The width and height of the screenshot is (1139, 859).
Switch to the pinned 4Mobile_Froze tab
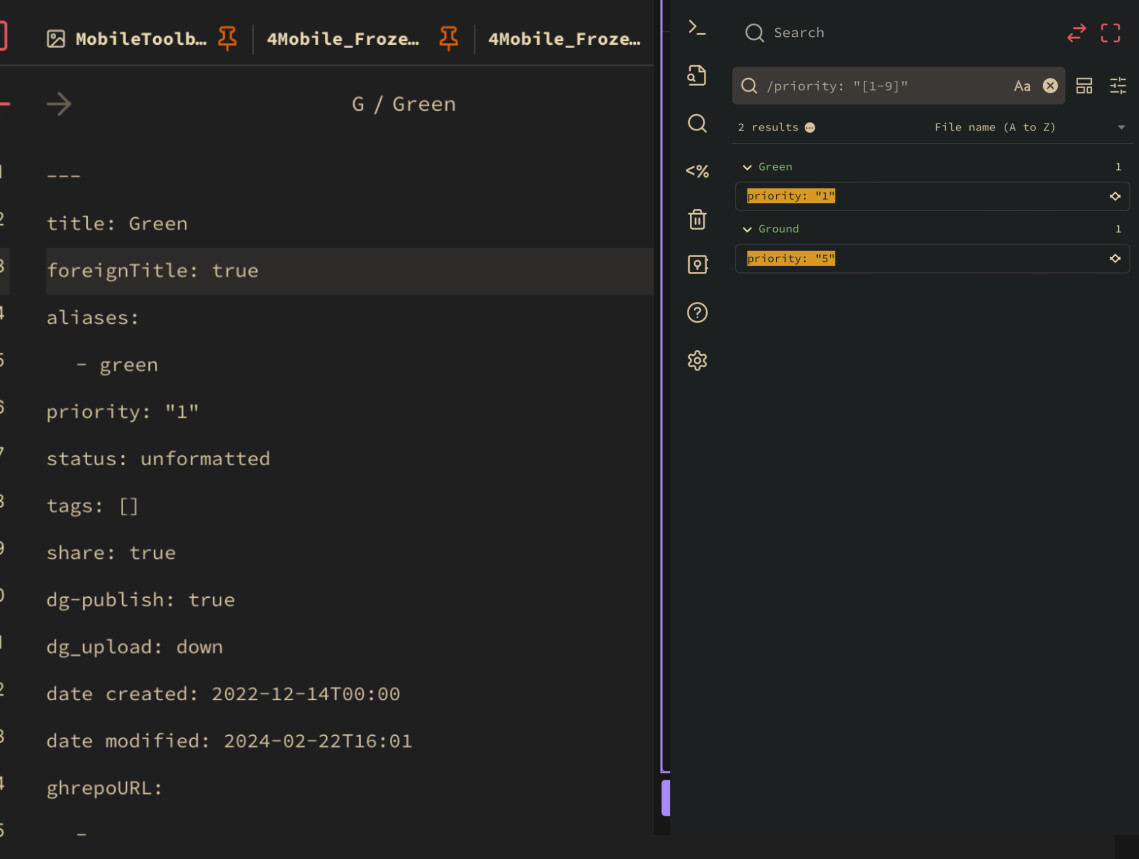343,38
